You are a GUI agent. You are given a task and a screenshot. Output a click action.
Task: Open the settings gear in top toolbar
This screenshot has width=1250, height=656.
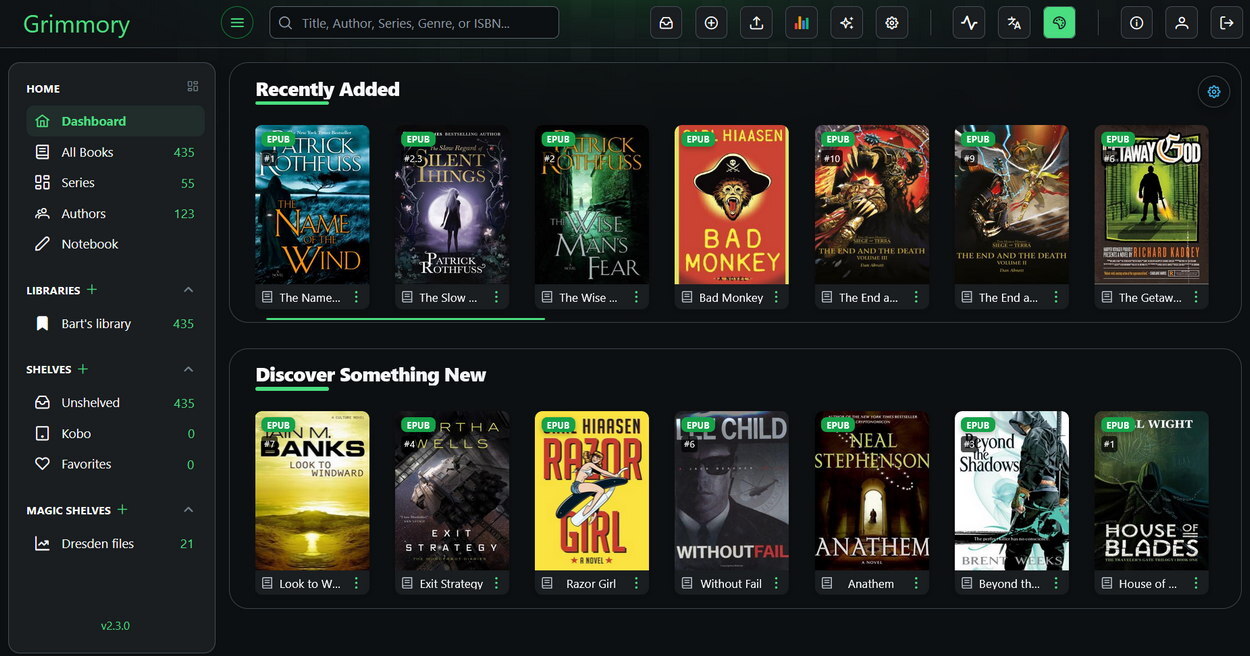[x=892, y=22]
